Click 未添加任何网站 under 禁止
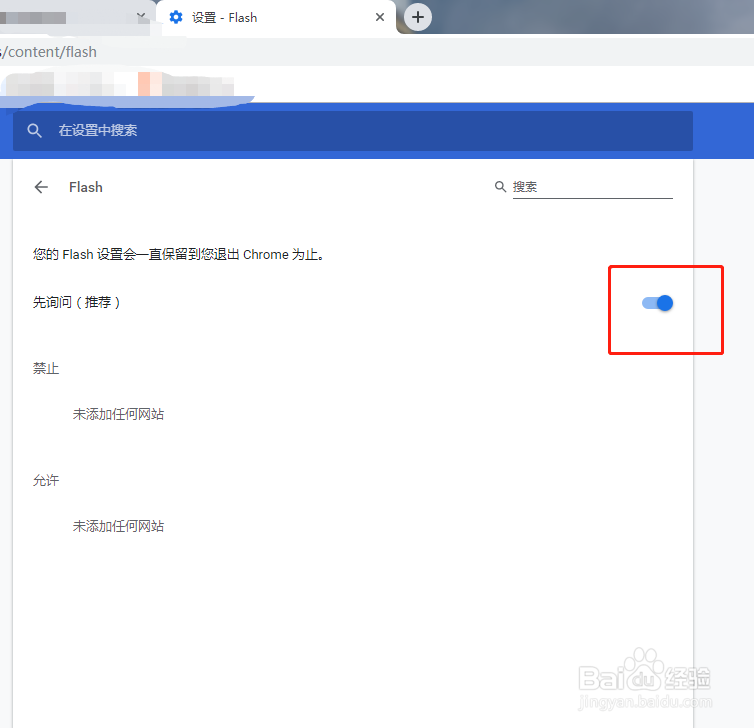Viewport: 754px width, 728px height. 118,414
